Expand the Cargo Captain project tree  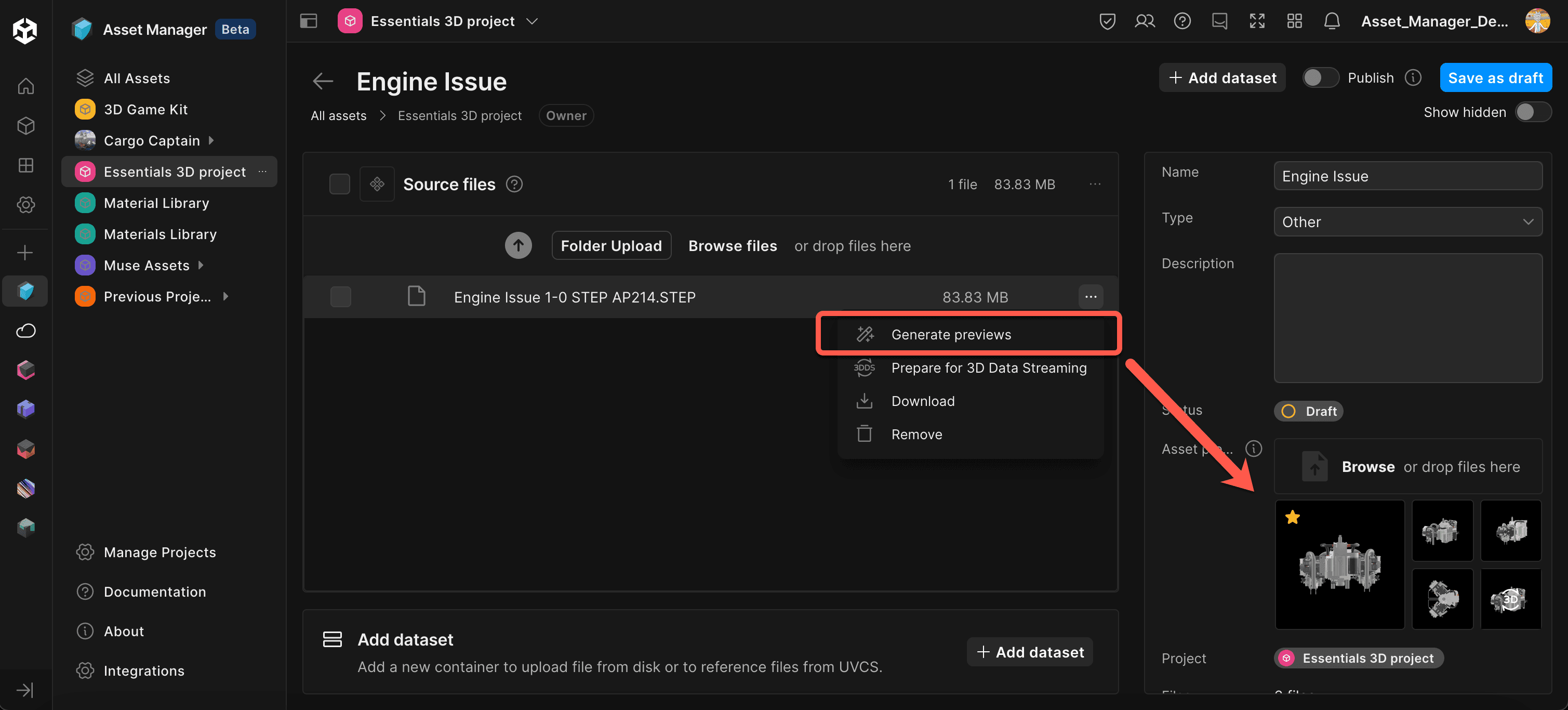click(x=211, y=141)
